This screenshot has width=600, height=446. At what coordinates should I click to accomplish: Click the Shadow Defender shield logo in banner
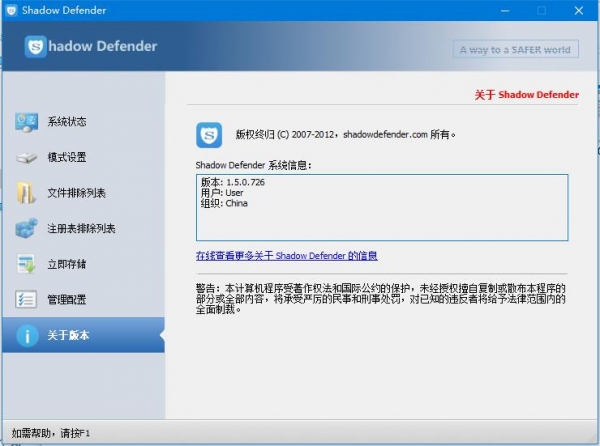click(36, 47)
